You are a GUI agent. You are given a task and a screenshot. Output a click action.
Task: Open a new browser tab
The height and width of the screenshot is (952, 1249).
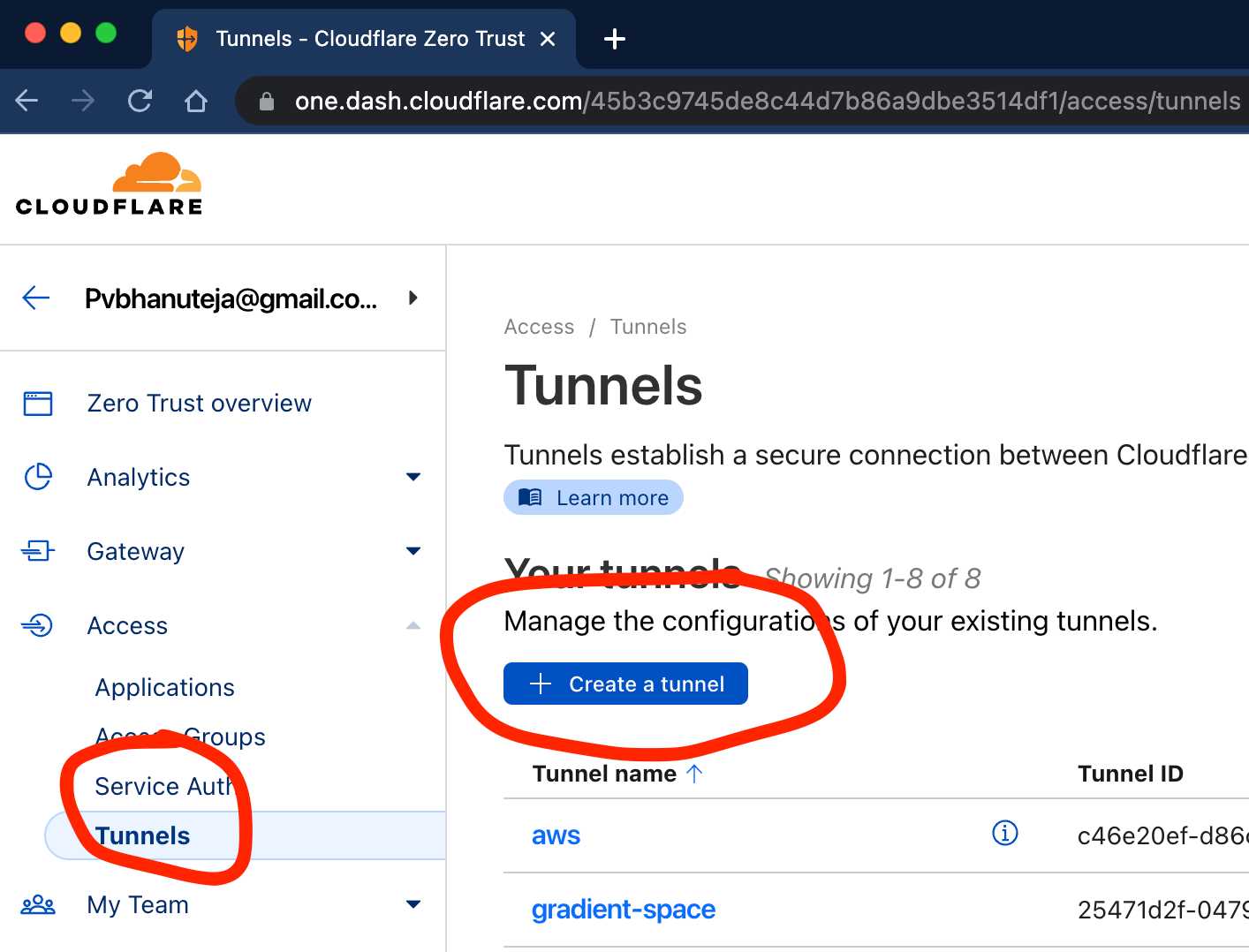615,39
